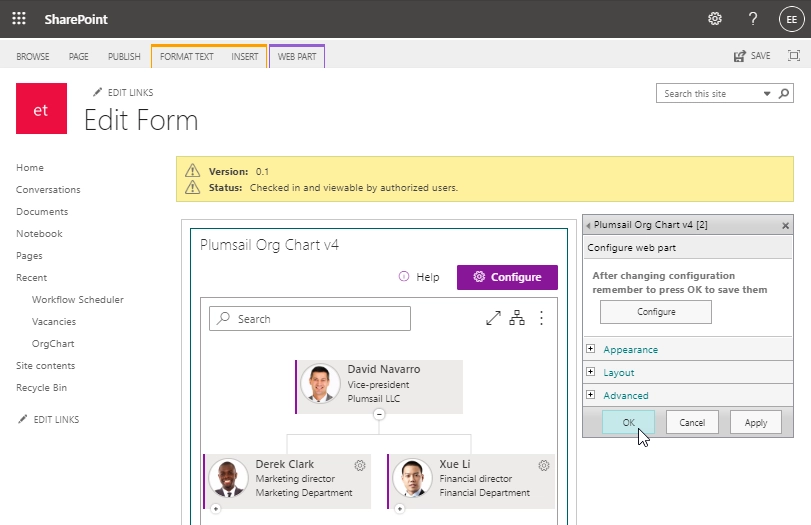This screenshot has width=811, height=525.
Task: Expand the Appearance section
Action: point(591,349)
